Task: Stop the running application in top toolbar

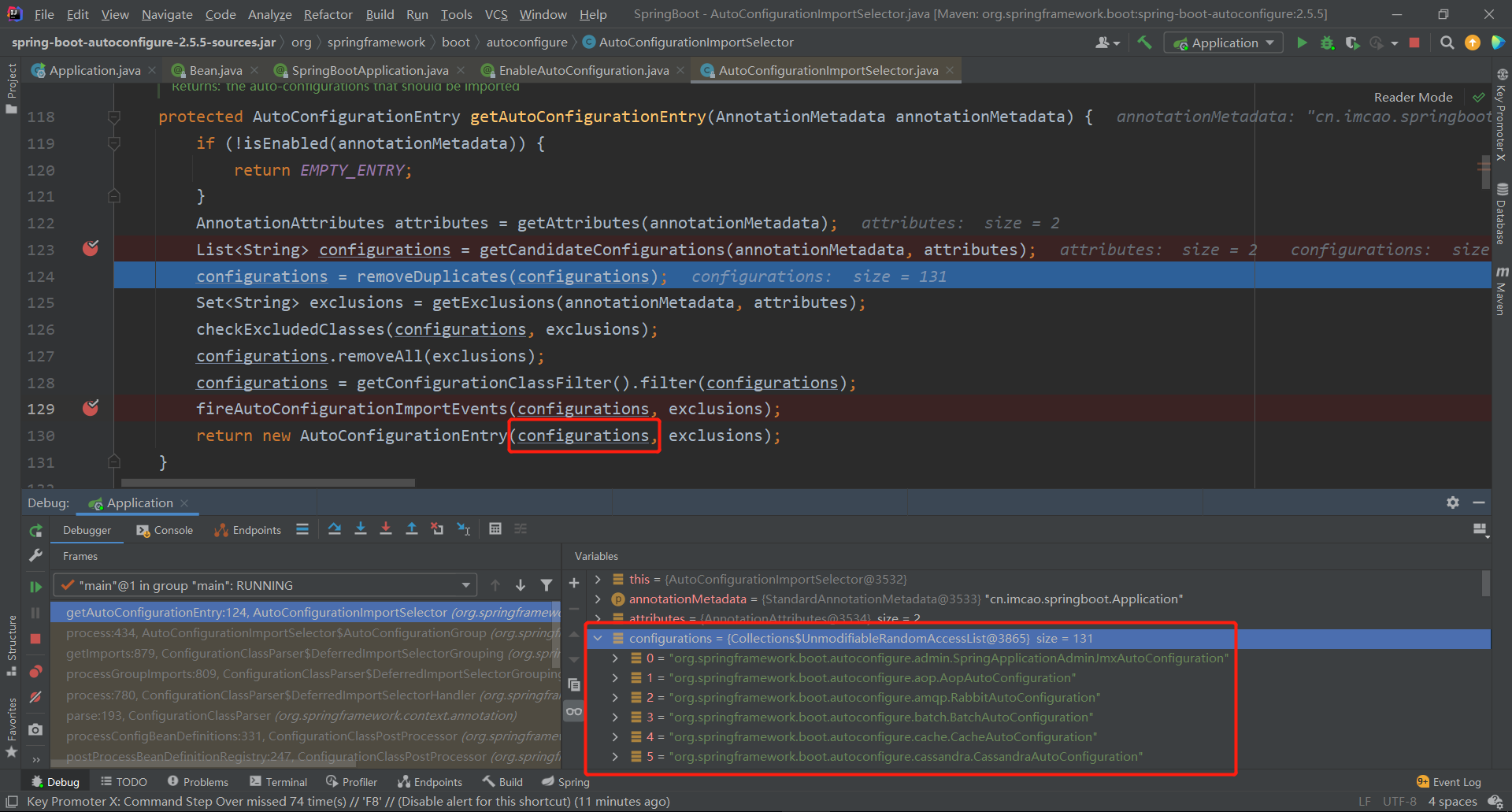Action: click(x=1414, y=43)
